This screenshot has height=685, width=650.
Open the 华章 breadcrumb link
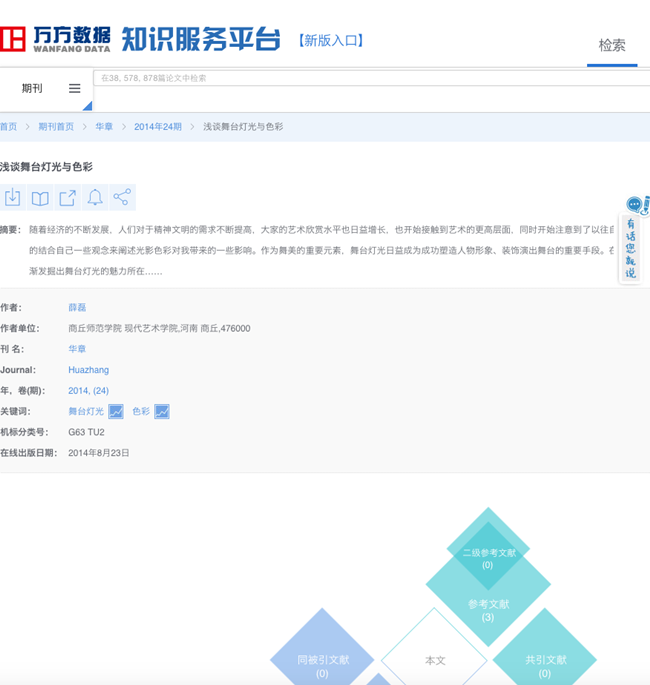pos(104,127)
